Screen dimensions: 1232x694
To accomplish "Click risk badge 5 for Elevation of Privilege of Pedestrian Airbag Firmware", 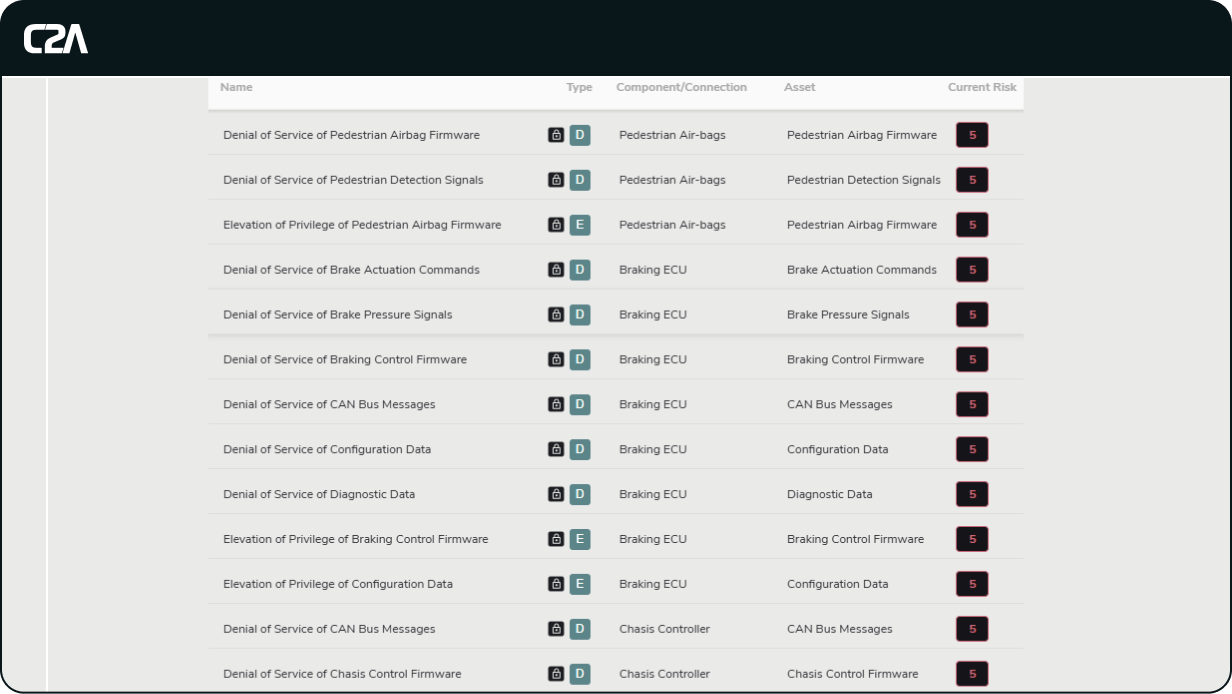I will pos(972,225).
